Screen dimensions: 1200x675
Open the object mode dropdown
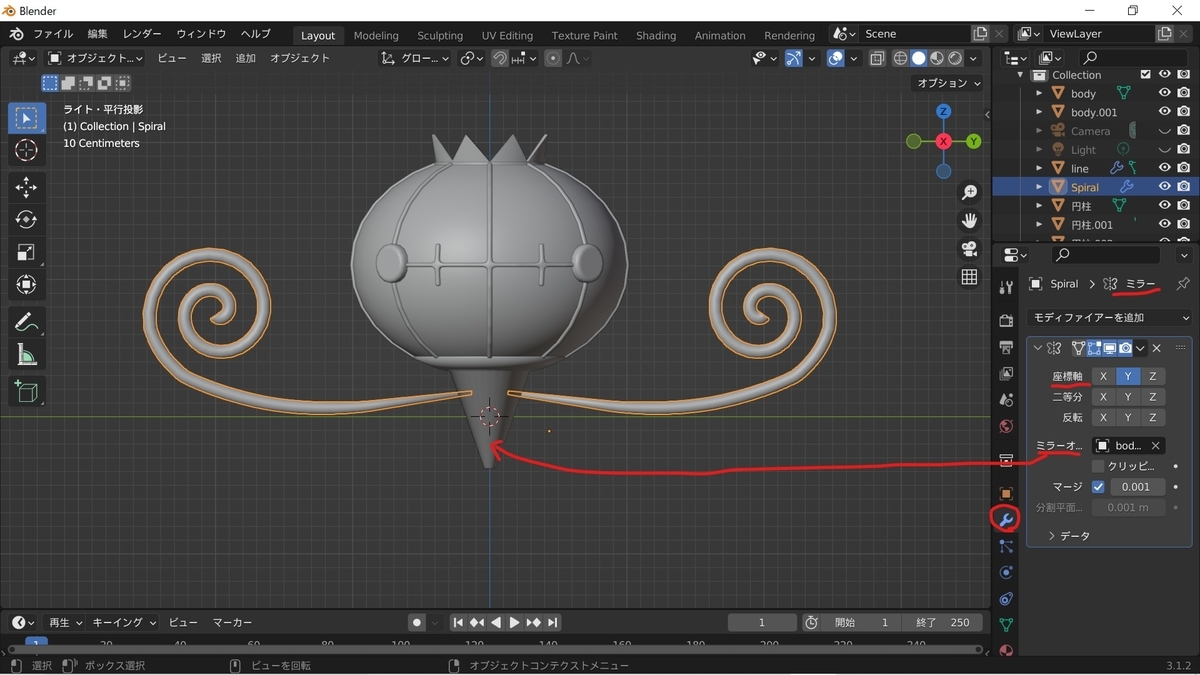96,59
